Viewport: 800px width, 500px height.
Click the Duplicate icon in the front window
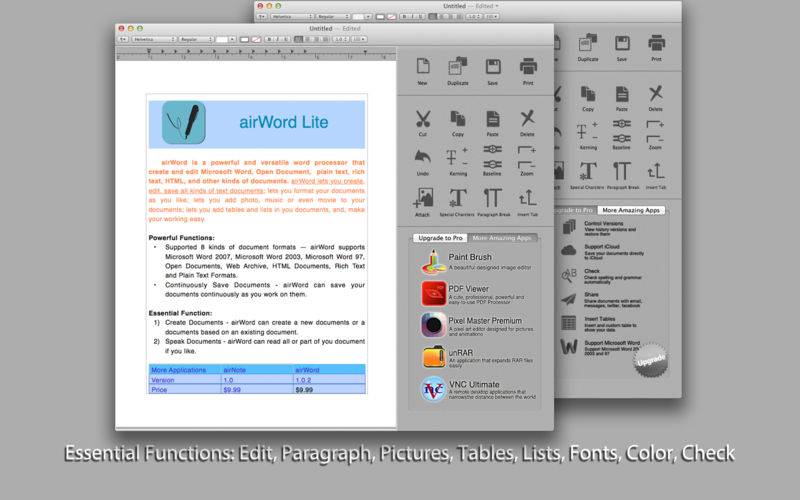pyautogui.click(x=458, y=67)
